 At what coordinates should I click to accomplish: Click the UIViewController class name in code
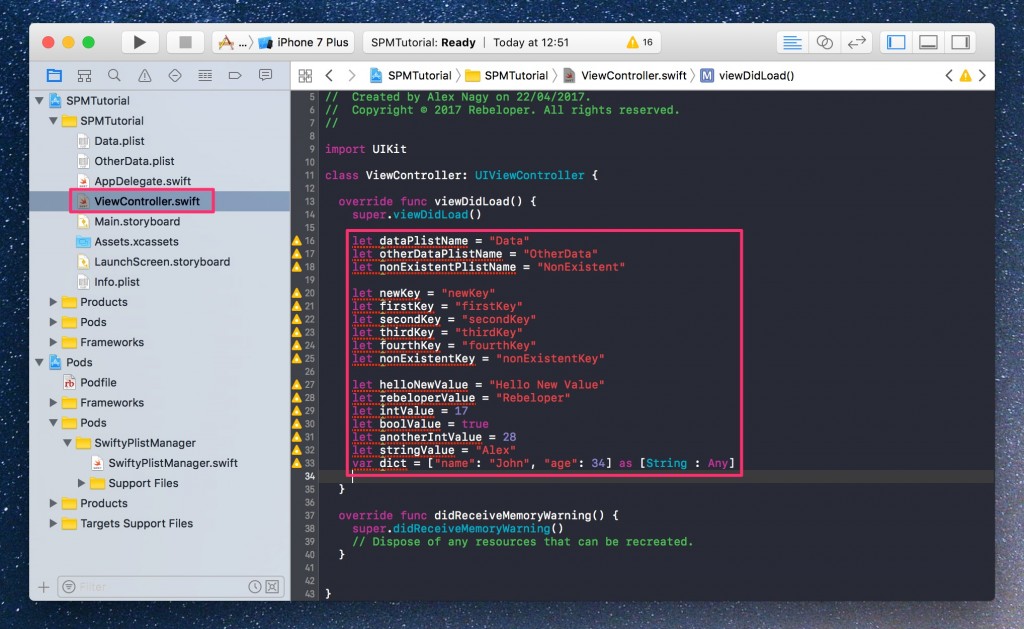[530, 175]
